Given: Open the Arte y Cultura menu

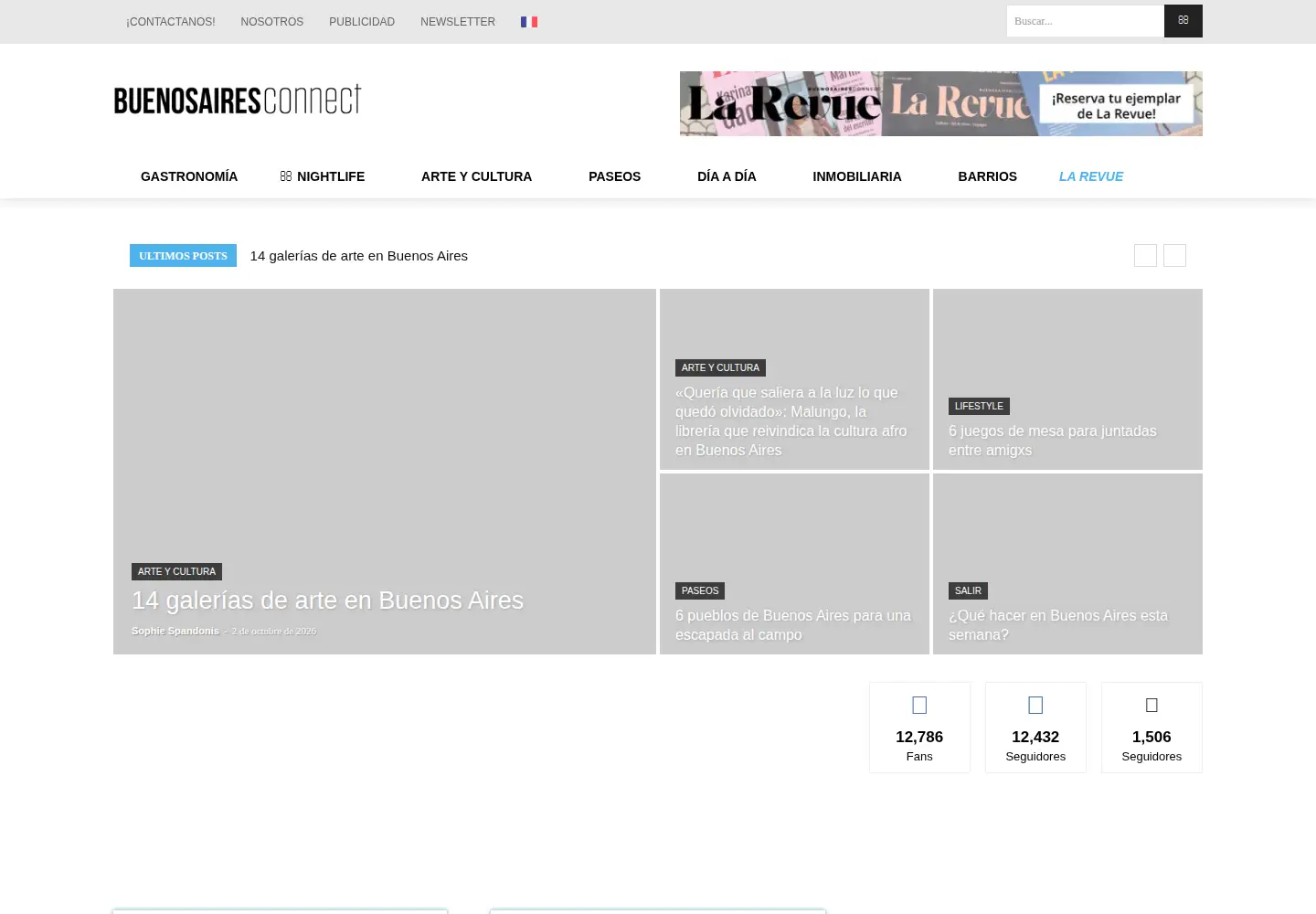Looking at the screenshot, I should 476,176.
